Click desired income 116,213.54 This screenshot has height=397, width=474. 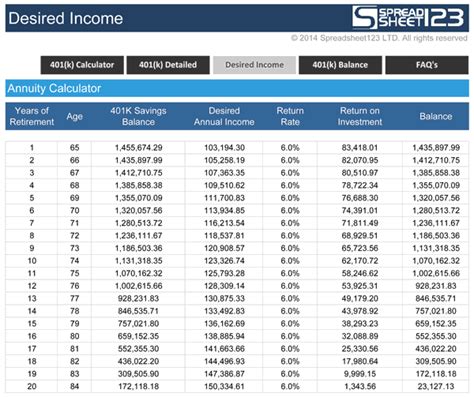coord(224,223)
